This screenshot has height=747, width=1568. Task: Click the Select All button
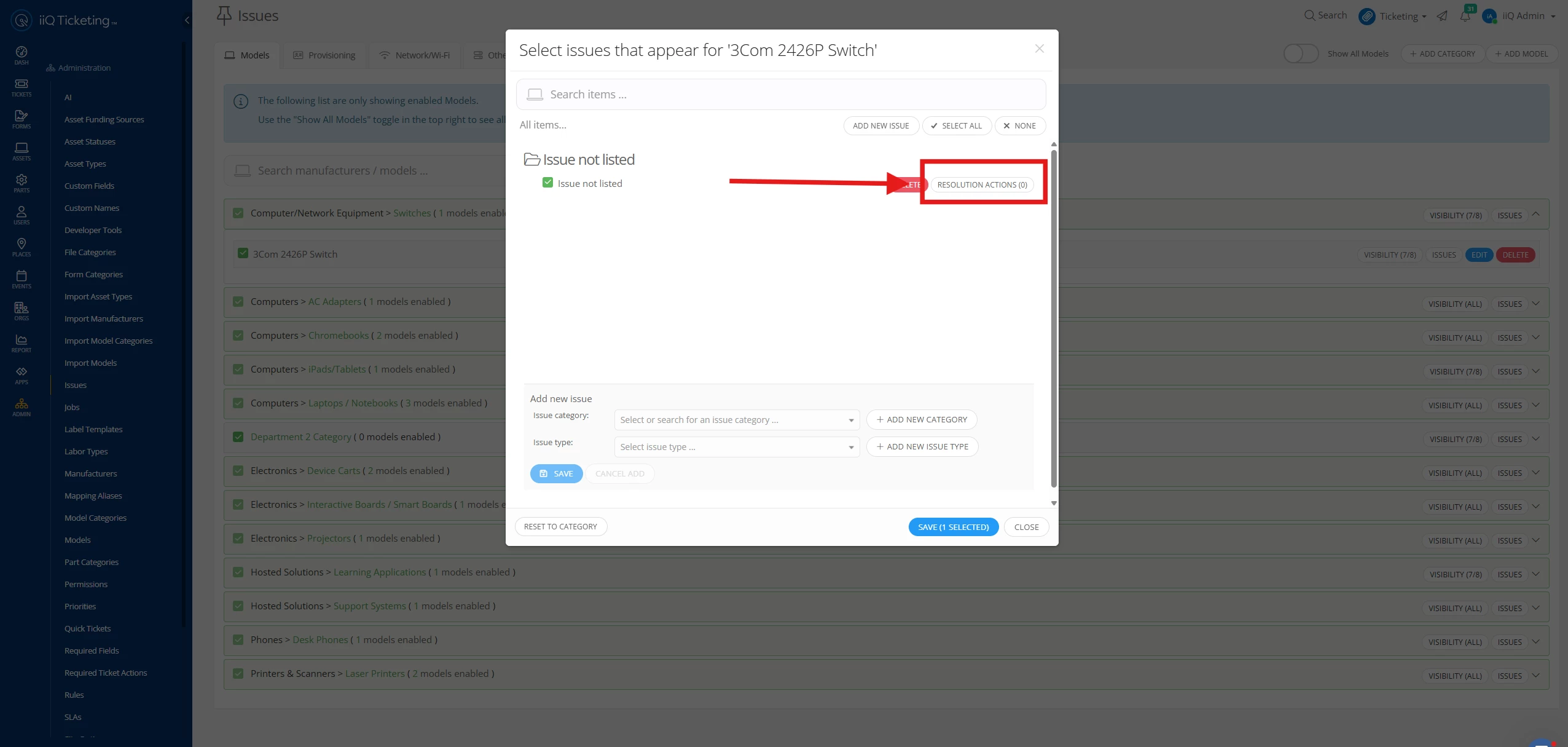957,125
